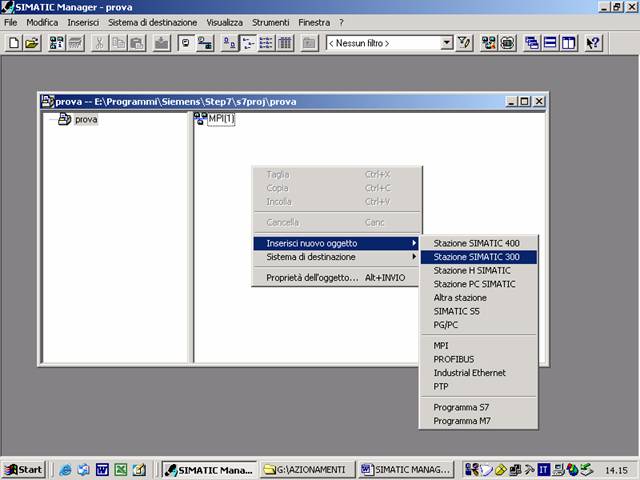Image resolution: width=640 pixels, height=480 pixels.
Task: Toggle the Online view toolbar button
Action: point(205,43)
